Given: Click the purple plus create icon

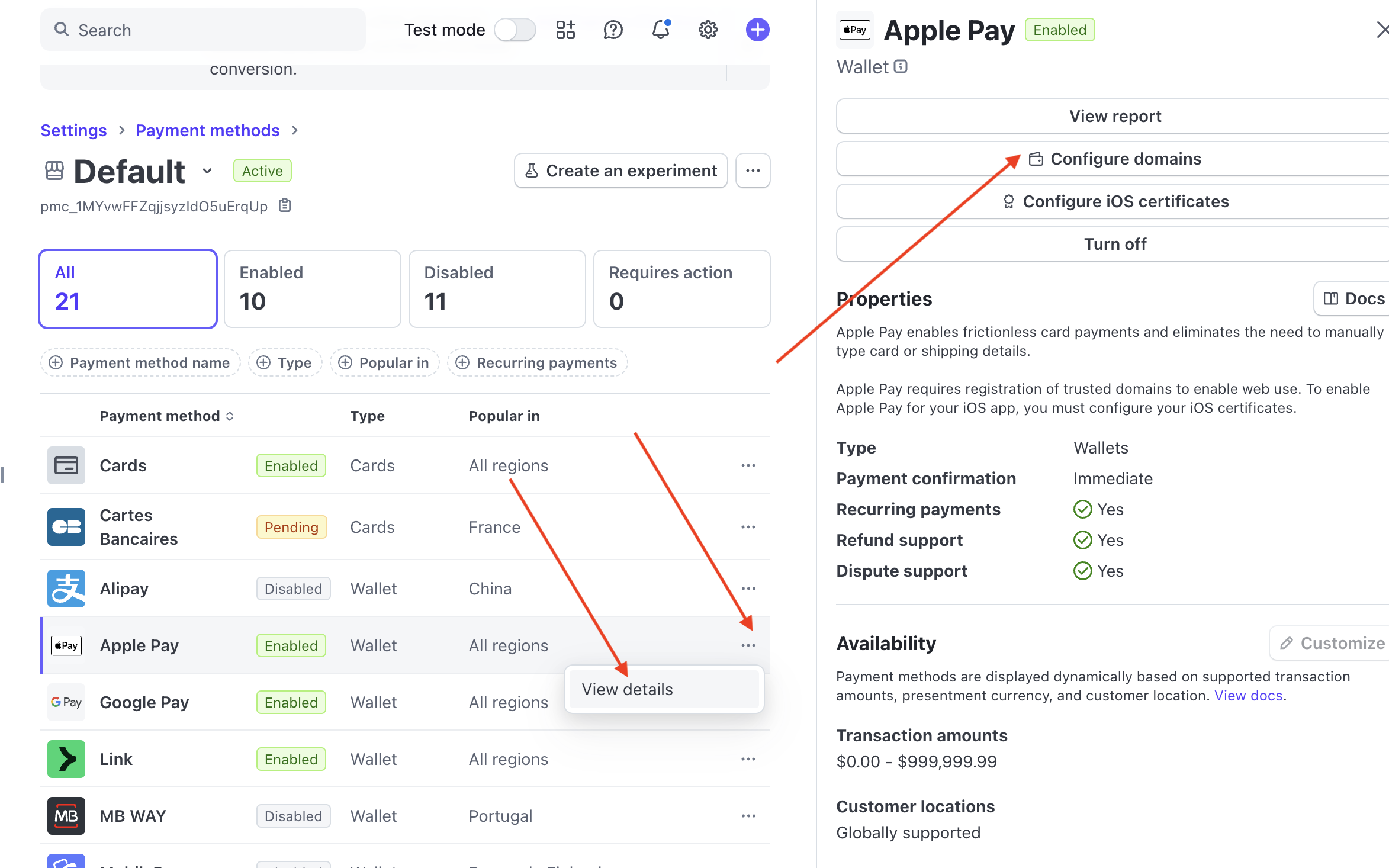Looking at the screenshot, I should pos(757,30).
